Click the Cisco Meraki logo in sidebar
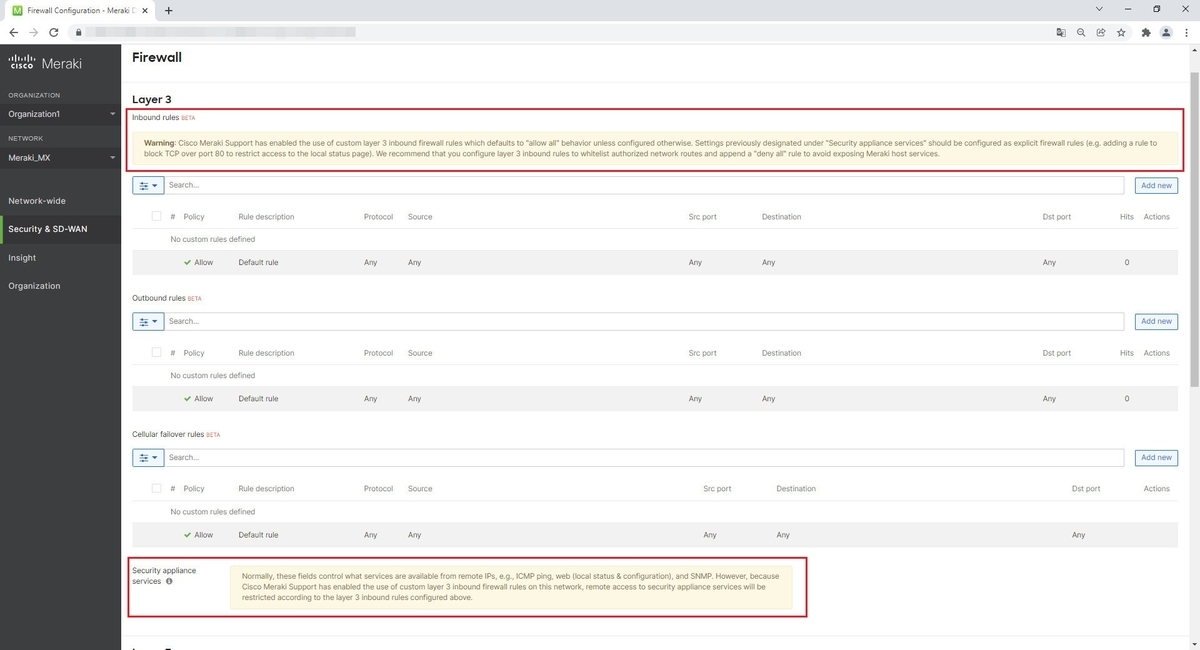This screenshot has width=1200, height=650. (x=45, y=62)
